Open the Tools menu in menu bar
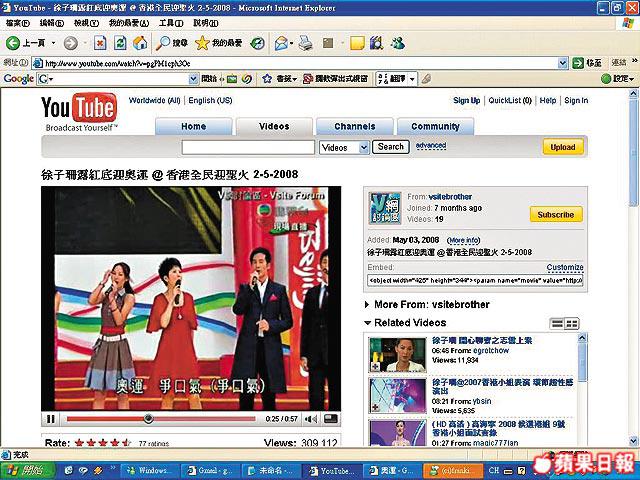The image size is (640, 480). pyautogui.click(x=171, y=23)
